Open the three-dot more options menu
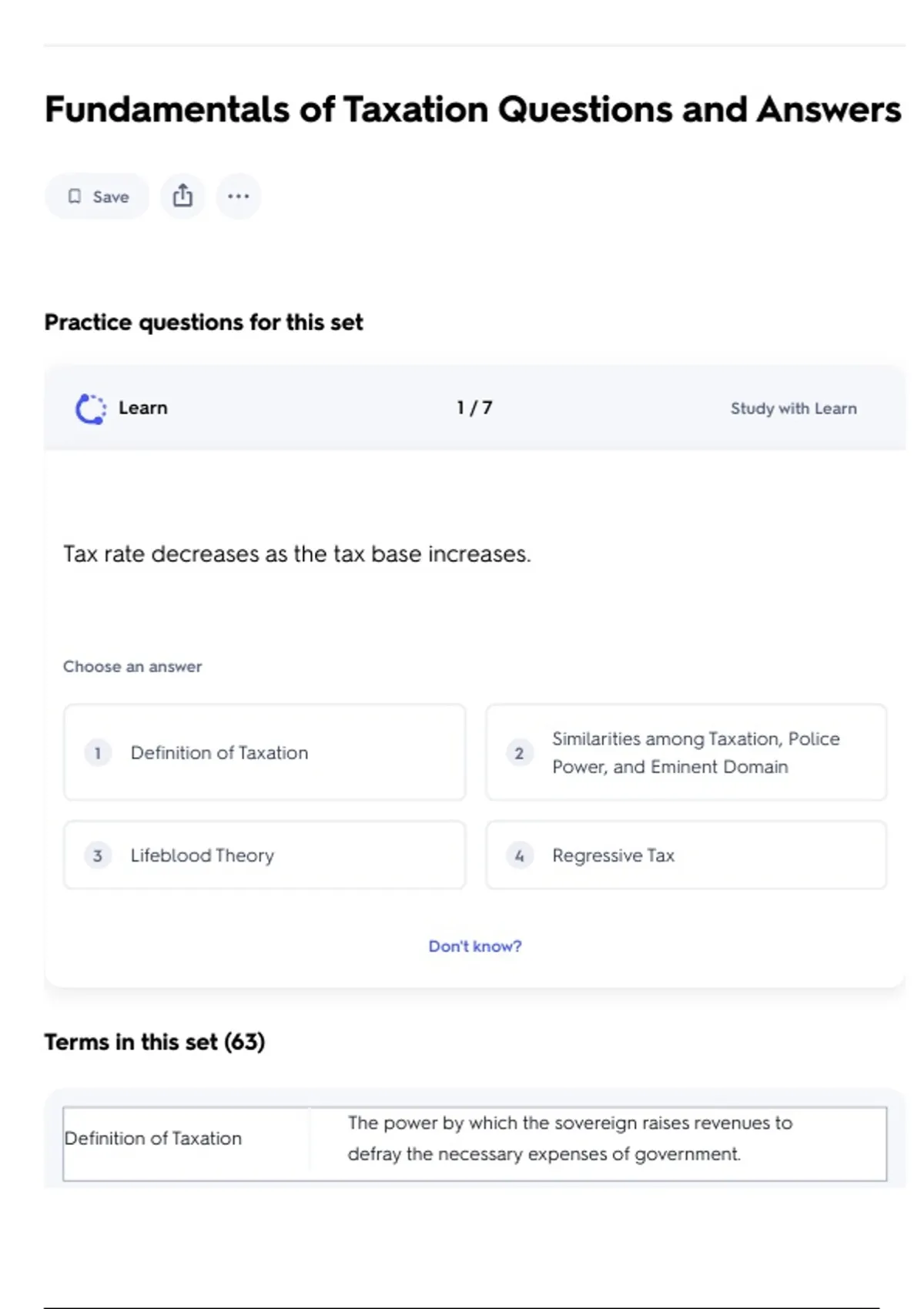The width and height of the screenshot is (924, 1309). click(x=238, y=196)
